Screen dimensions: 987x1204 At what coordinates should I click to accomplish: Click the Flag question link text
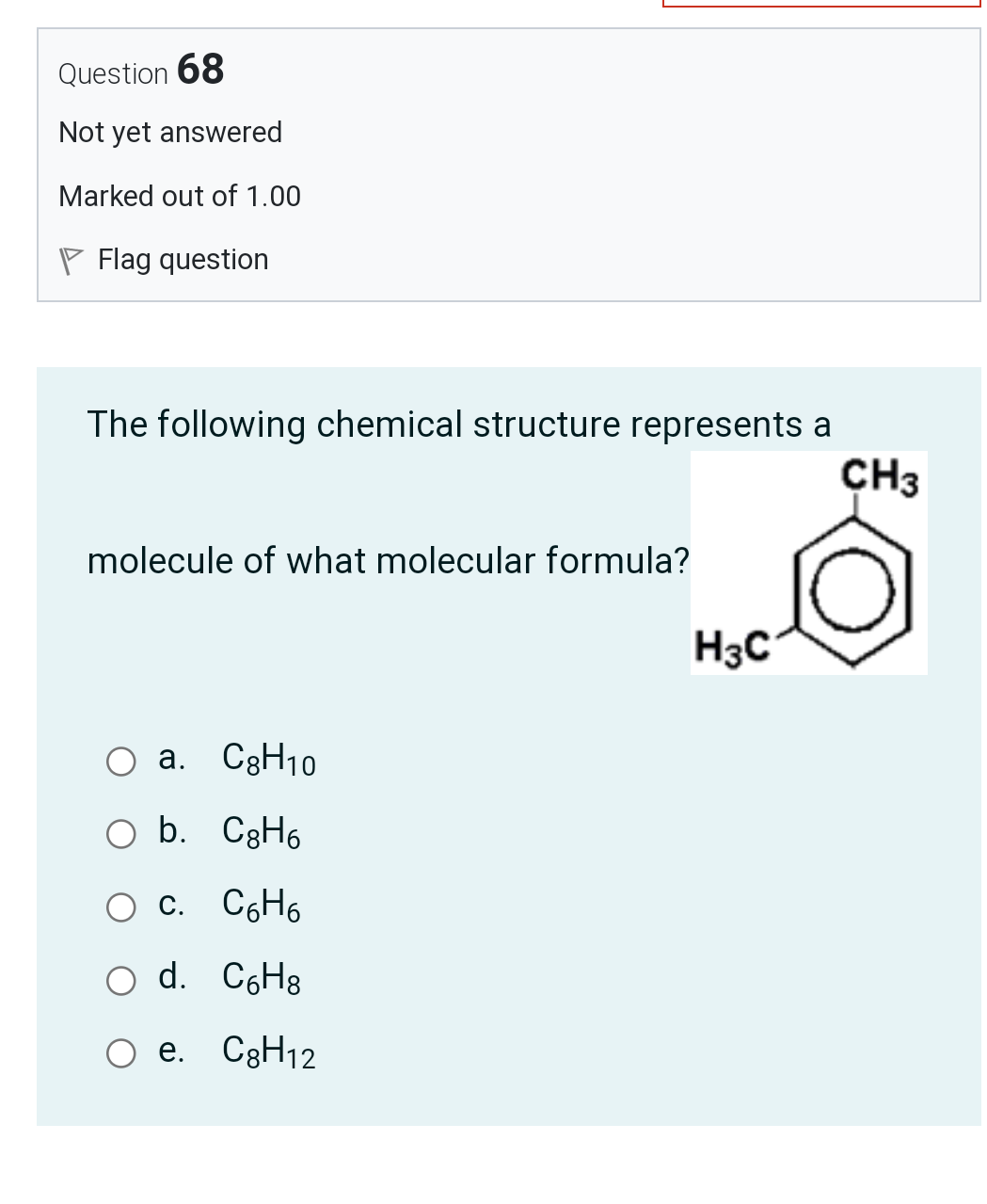(x=183, y=259)
